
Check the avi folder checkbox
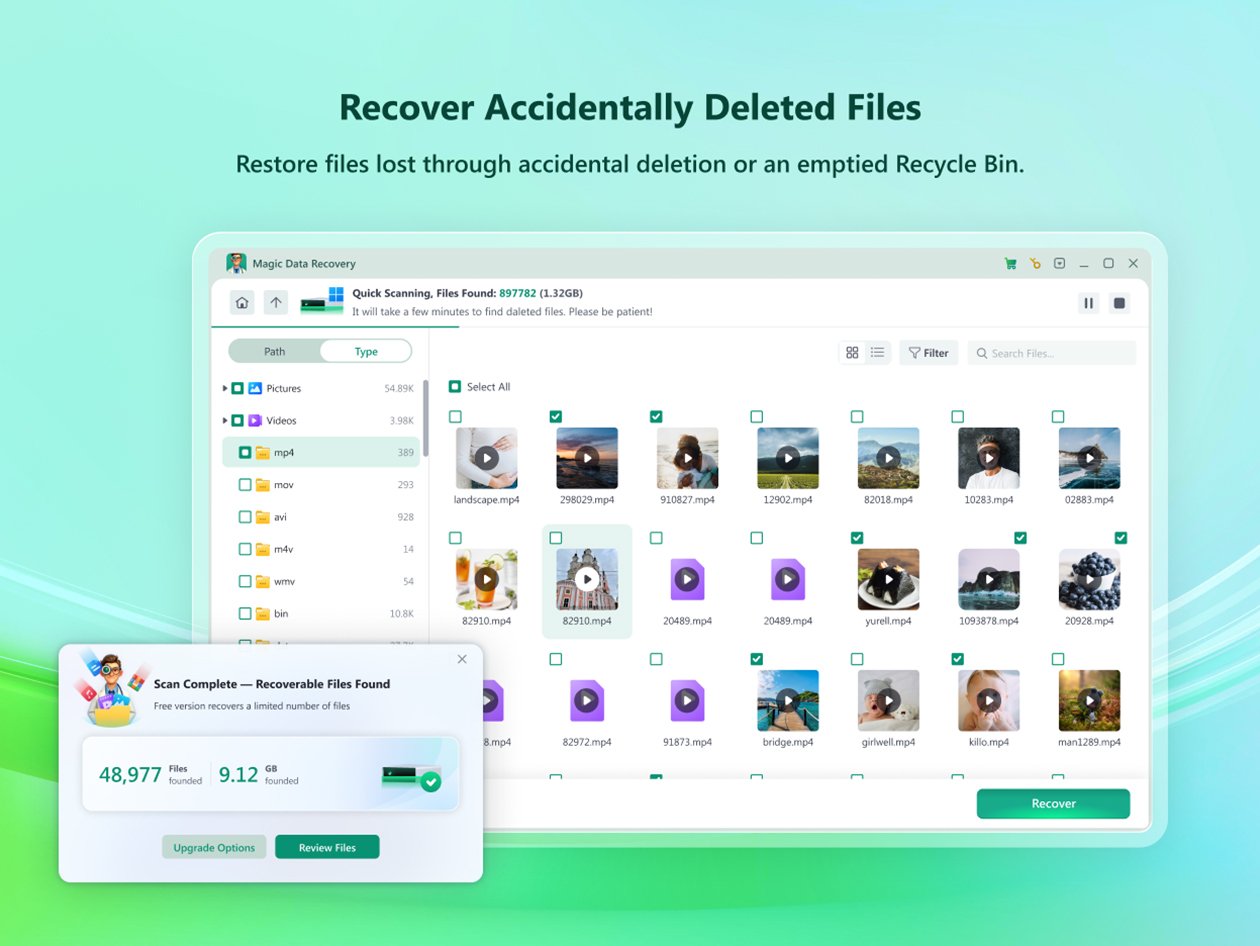245,517
